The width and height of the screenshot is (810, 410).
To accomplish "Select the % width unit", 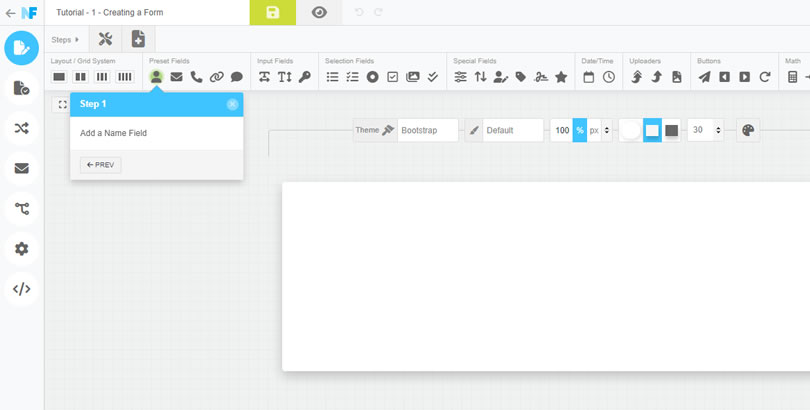I will pyautogui.click(x=580, y=130).
